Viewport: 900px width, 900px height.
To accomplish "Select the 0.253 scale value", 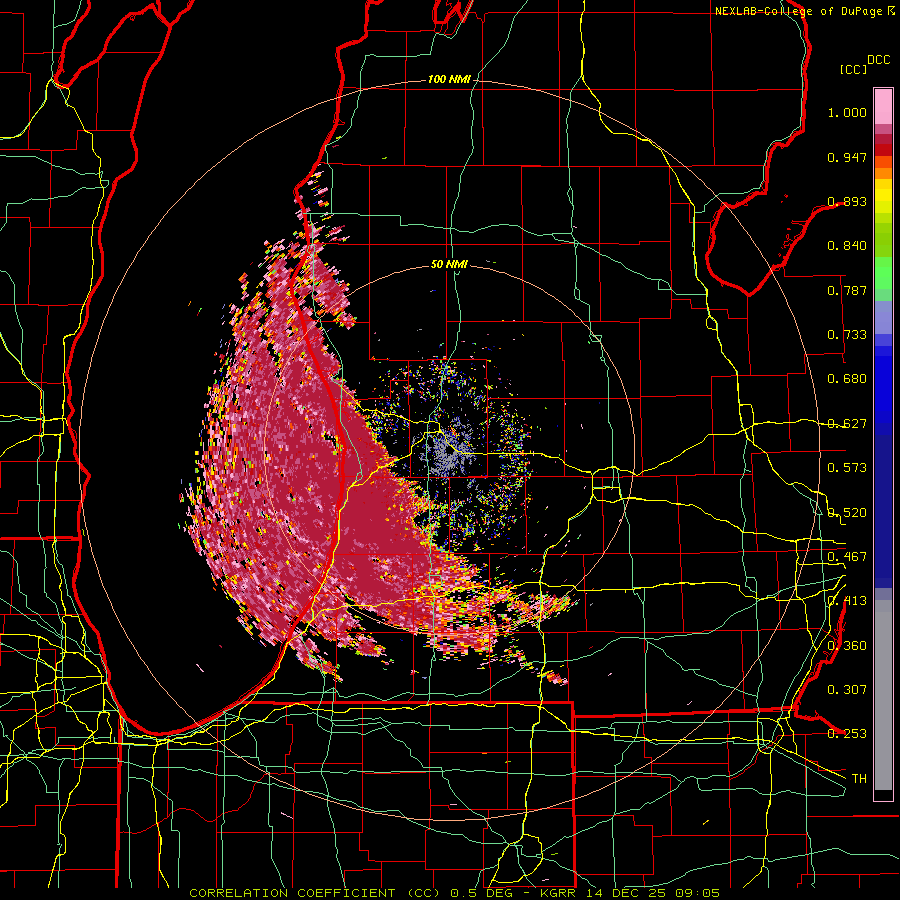I will [x=847, y=734].
